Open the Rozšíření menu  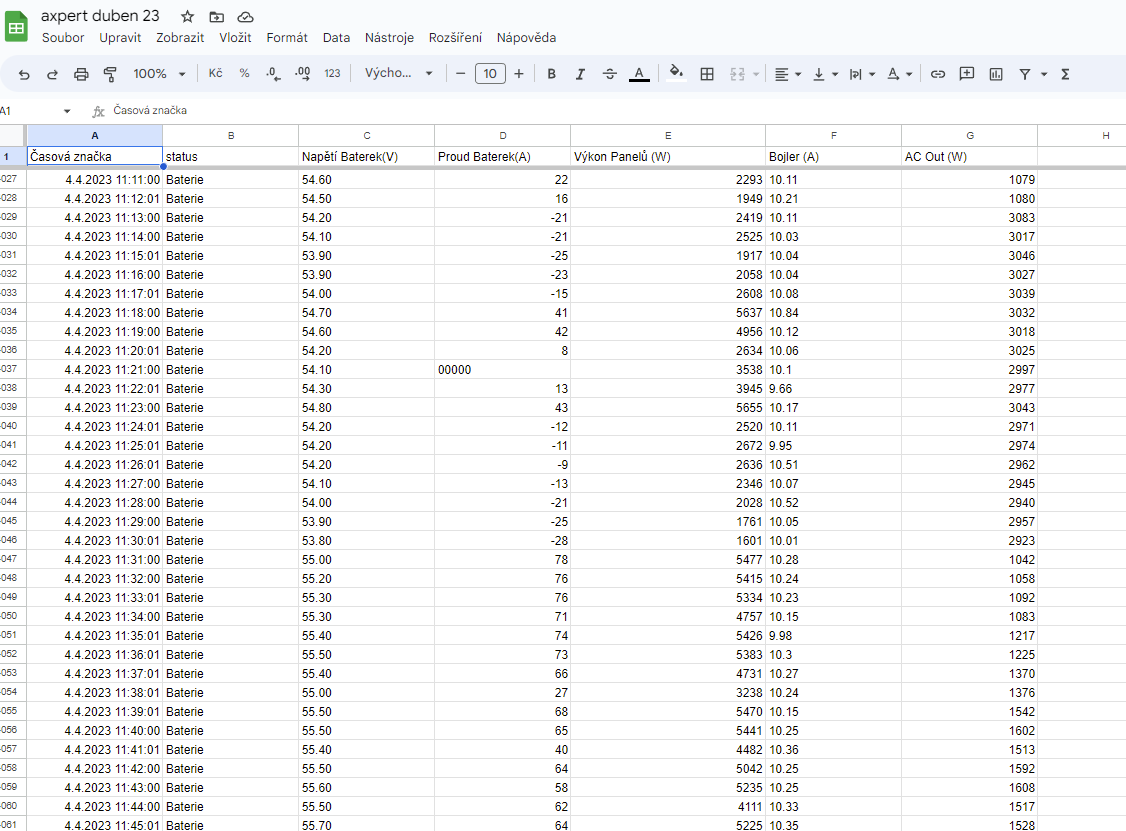tap(455, 38)
